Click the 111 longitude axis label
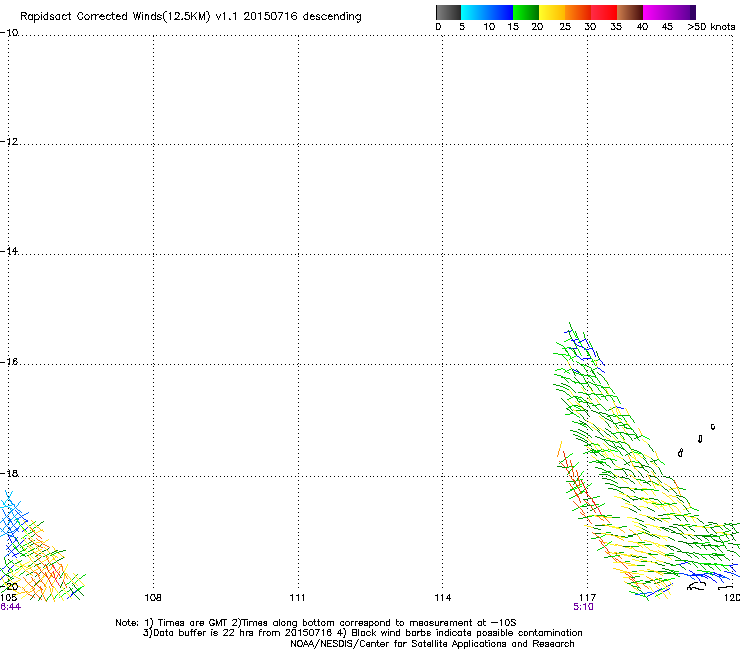740x650 pixels. click(298, 598)
